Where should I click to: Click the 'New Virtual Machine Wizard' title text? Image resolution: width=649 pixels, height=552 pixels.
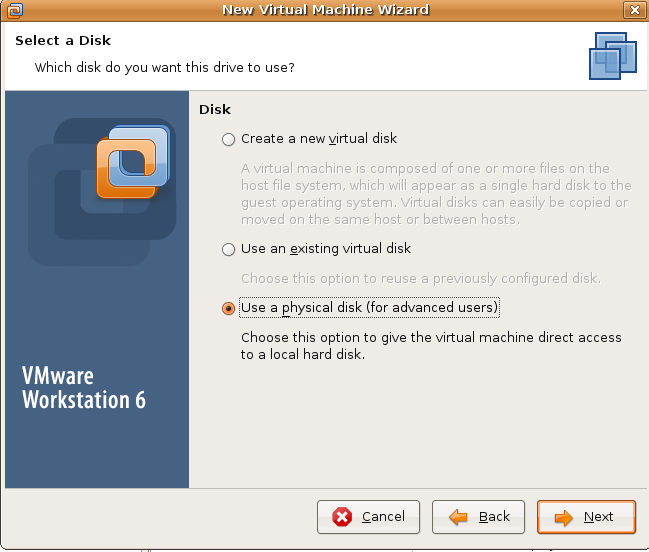coord(325,10)
